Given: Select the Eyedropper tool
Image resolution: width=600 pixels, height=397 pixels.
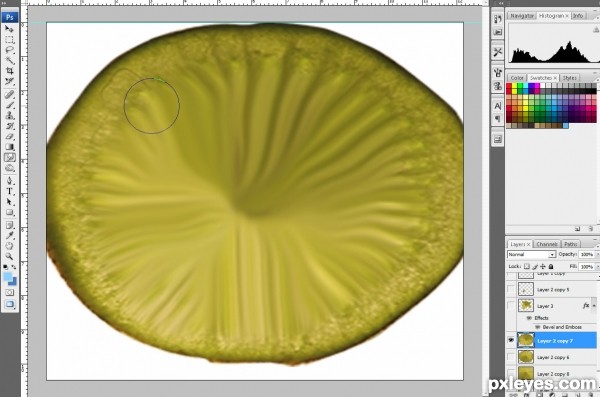Looking at the screenshot, I should pyautogui.click(x=10, y=235).
